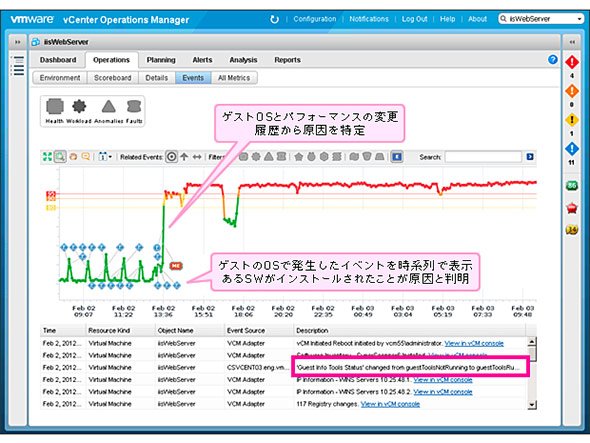The image size is (590, 443).
Task: Select the zoom magnifier tool in chart toolbar
Action: 60,157
